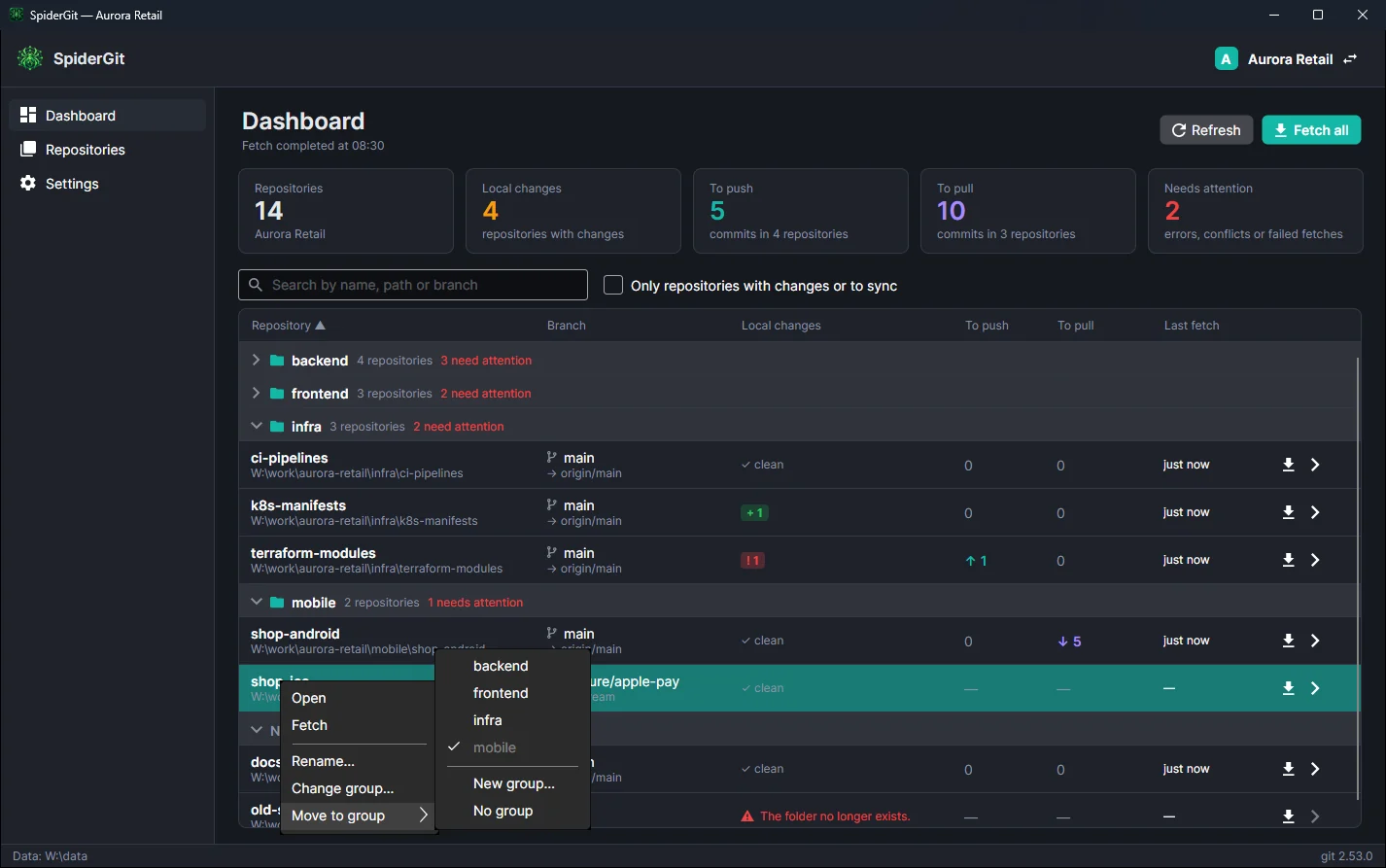Select No group in the submenu
This screenshot has width=1386, height=868.
pyautogui.click(x=512, y=811)
